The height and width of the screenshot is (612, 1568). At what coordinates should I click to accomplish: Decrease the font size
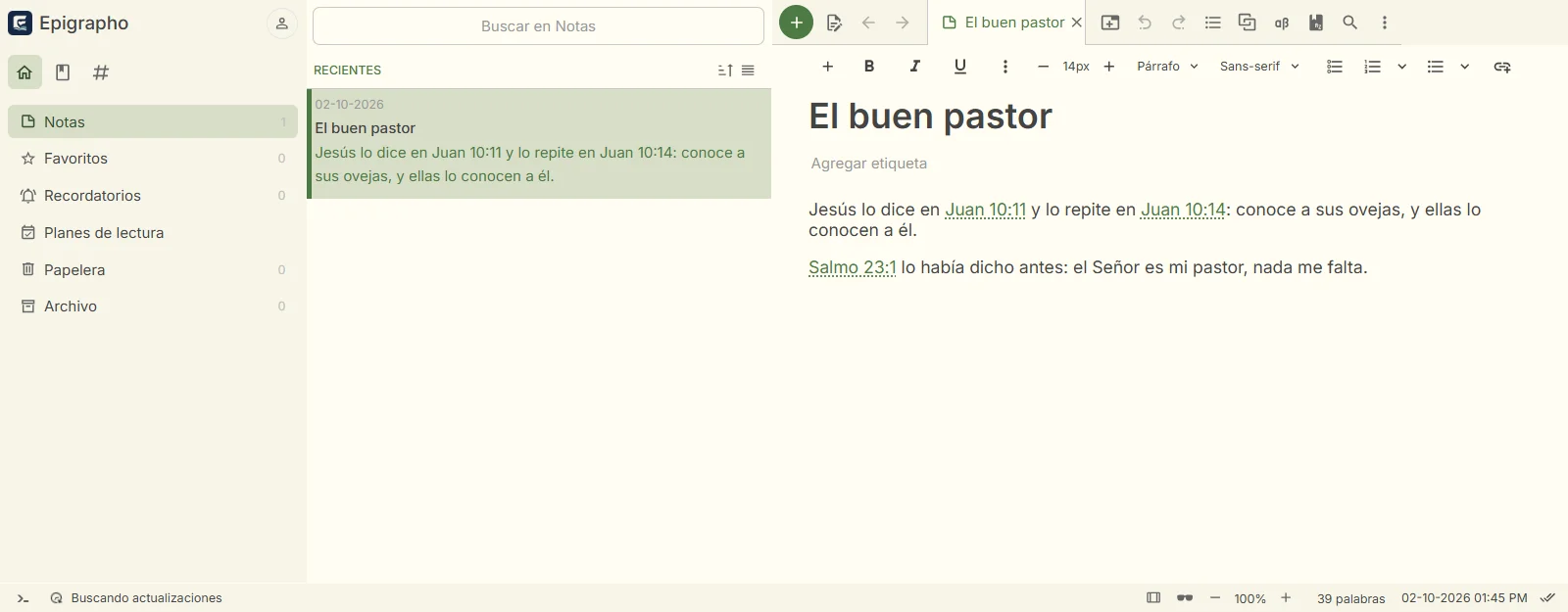coord(1043,67)
